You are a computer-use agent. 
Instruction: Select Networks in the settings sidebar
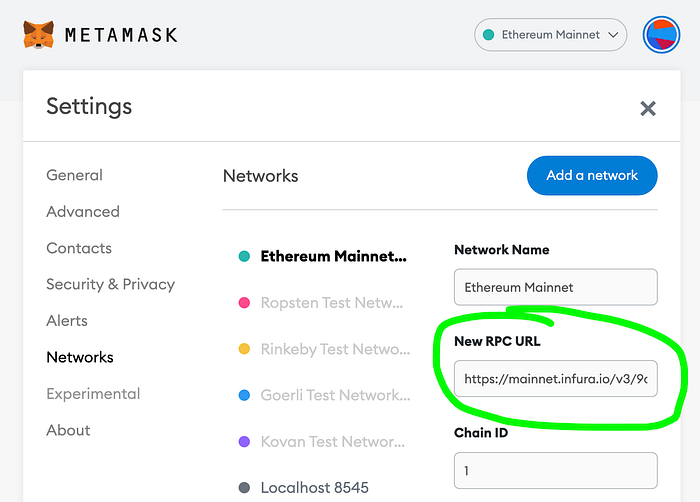coord(80,357)
